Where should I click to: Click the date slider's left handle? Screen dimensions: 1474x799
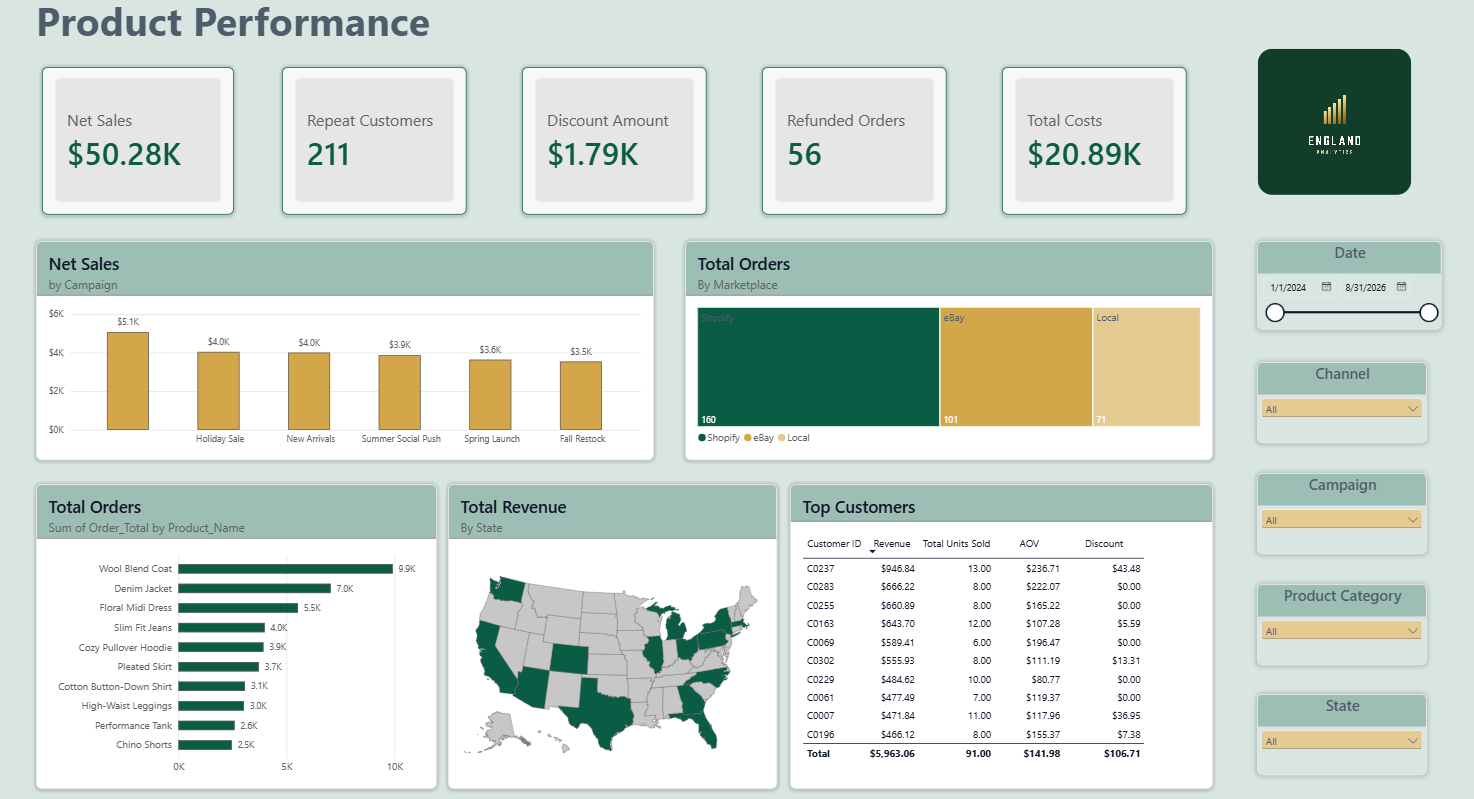[1275, 313]
